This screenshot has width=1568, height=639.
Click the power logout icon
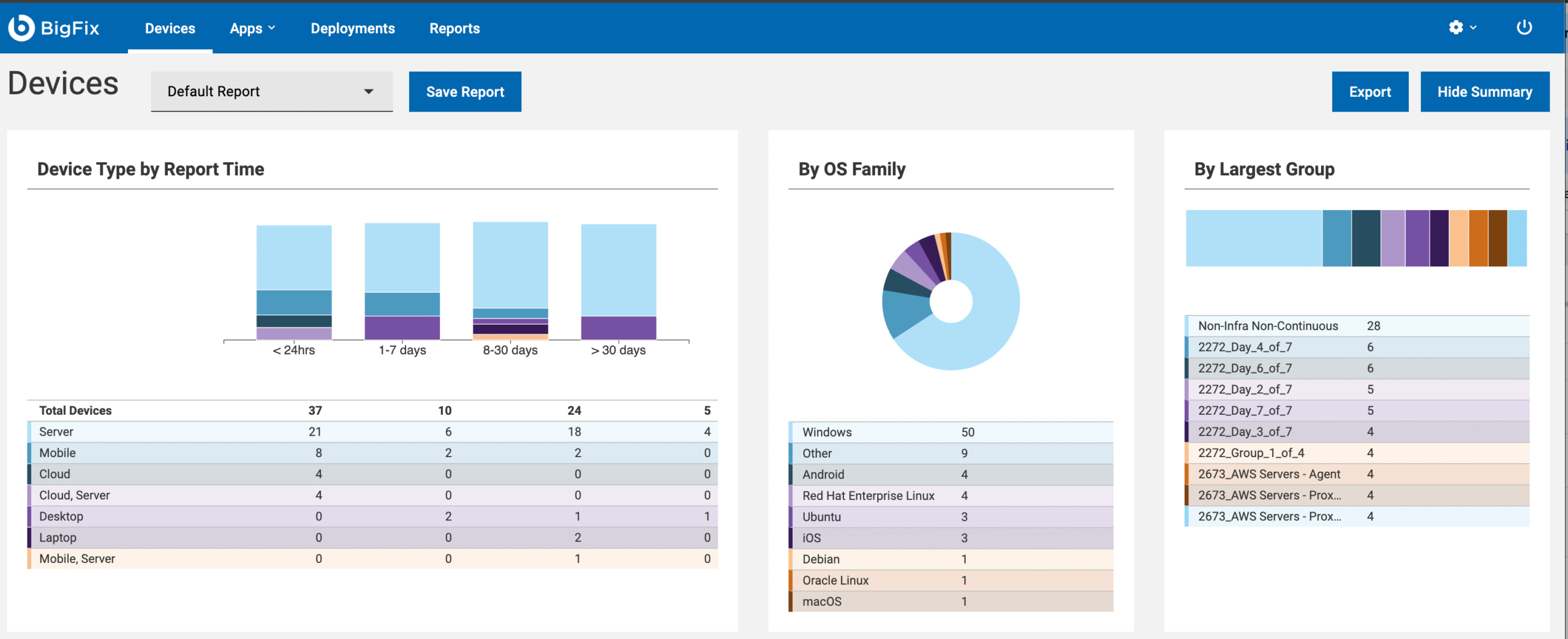tap(1524, 28)
